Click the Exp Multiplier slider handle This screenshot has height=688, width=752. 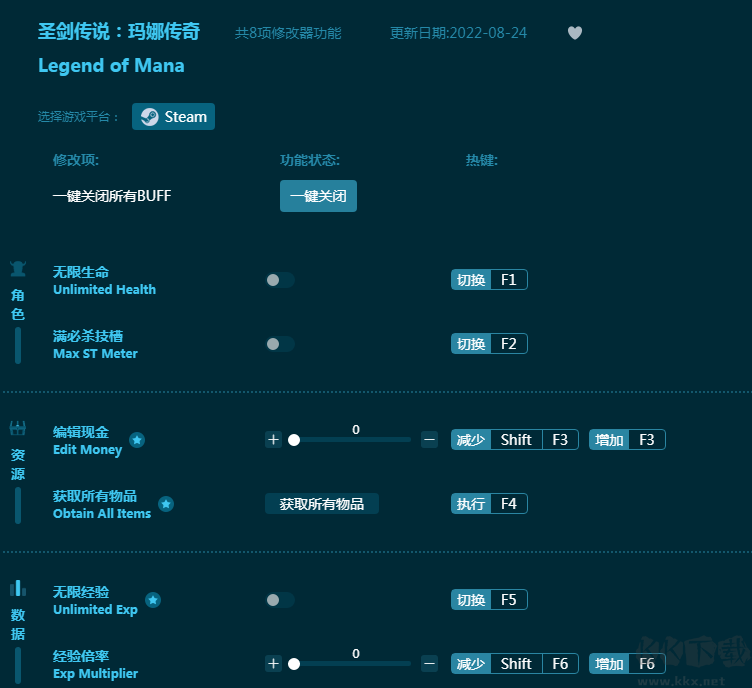(294, 664)
